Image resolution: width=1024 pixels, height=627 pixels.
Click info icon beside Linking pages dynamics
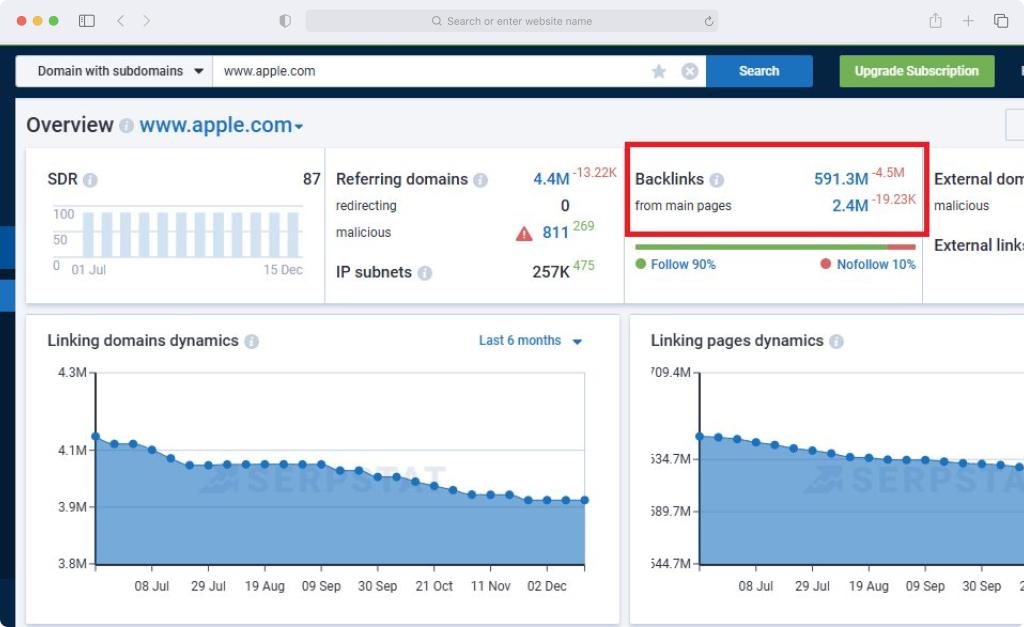click(x=837, y=341)
